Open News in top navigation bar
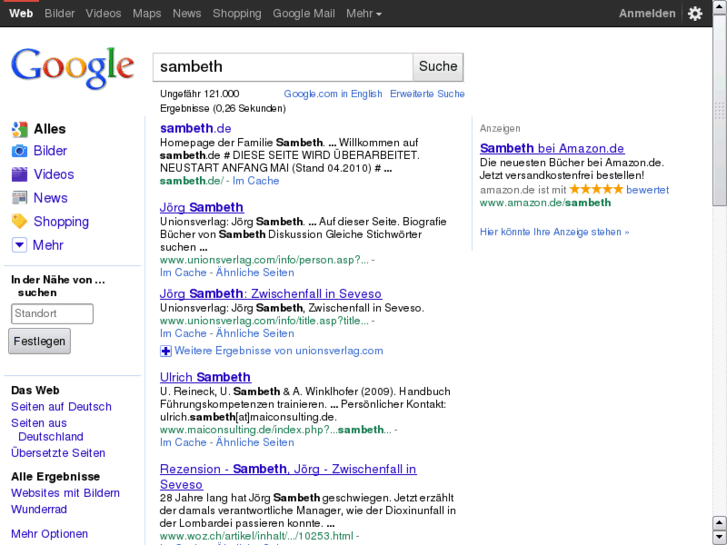Image resolution: width=727 pixels, height=545 pixels. (186, 13)
